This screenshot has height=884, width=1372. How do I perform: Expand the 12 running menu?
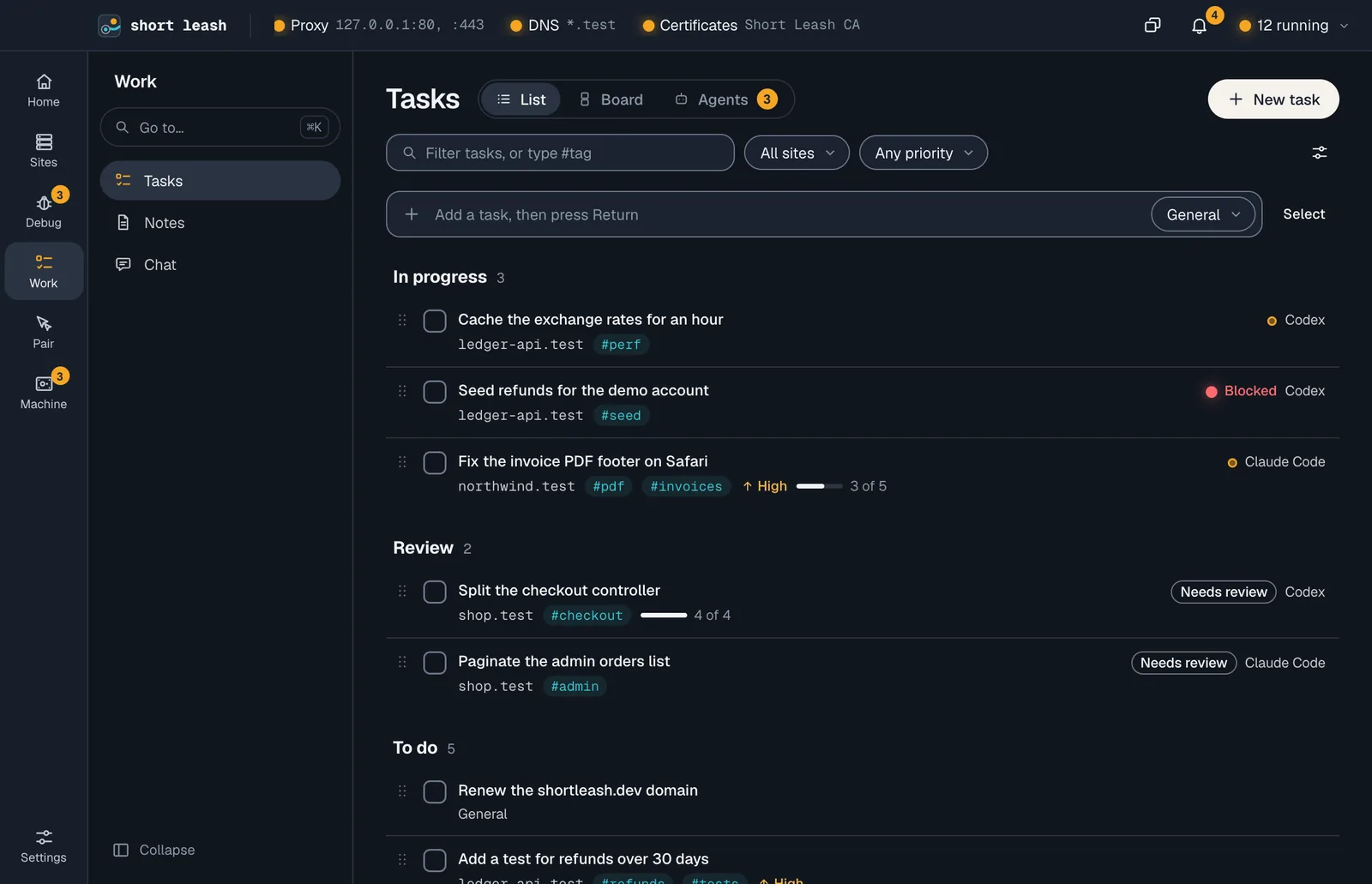pos(1294,26)
